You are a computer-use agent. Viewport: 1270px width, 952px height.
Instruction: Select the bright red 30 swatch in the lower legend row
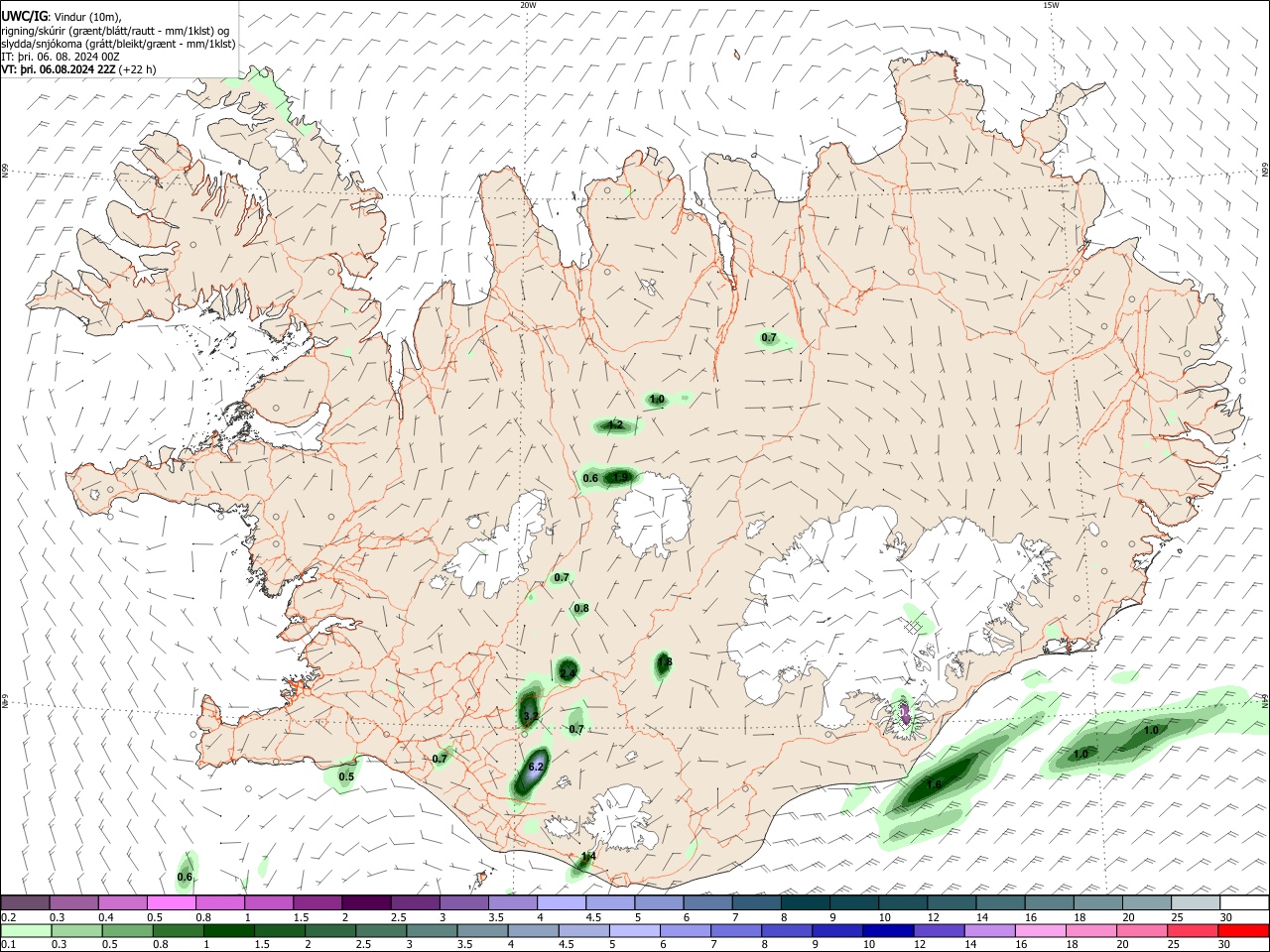(1243, 930)
